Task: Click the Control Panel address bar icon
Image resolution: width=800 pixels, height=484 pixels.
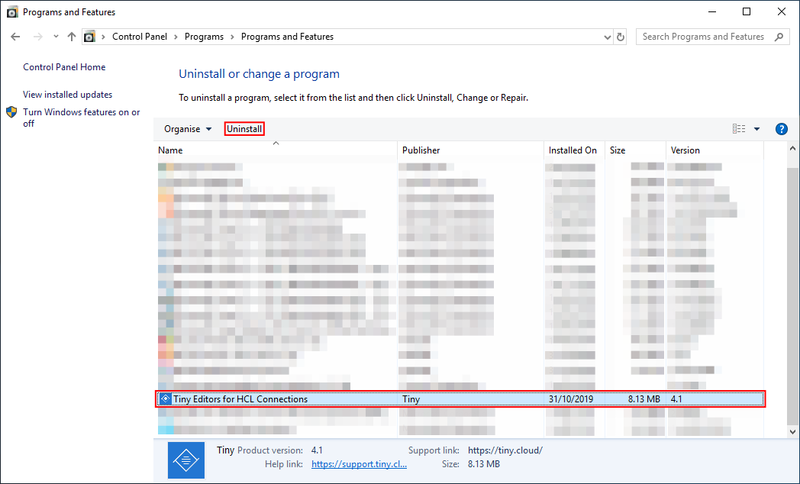Action: pos(89,37)
